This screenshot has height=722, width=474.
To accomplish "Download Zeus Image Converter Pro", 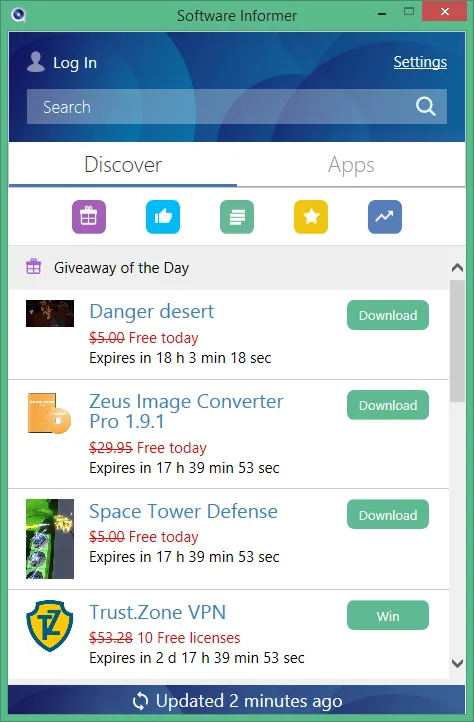I will point(388,405).
